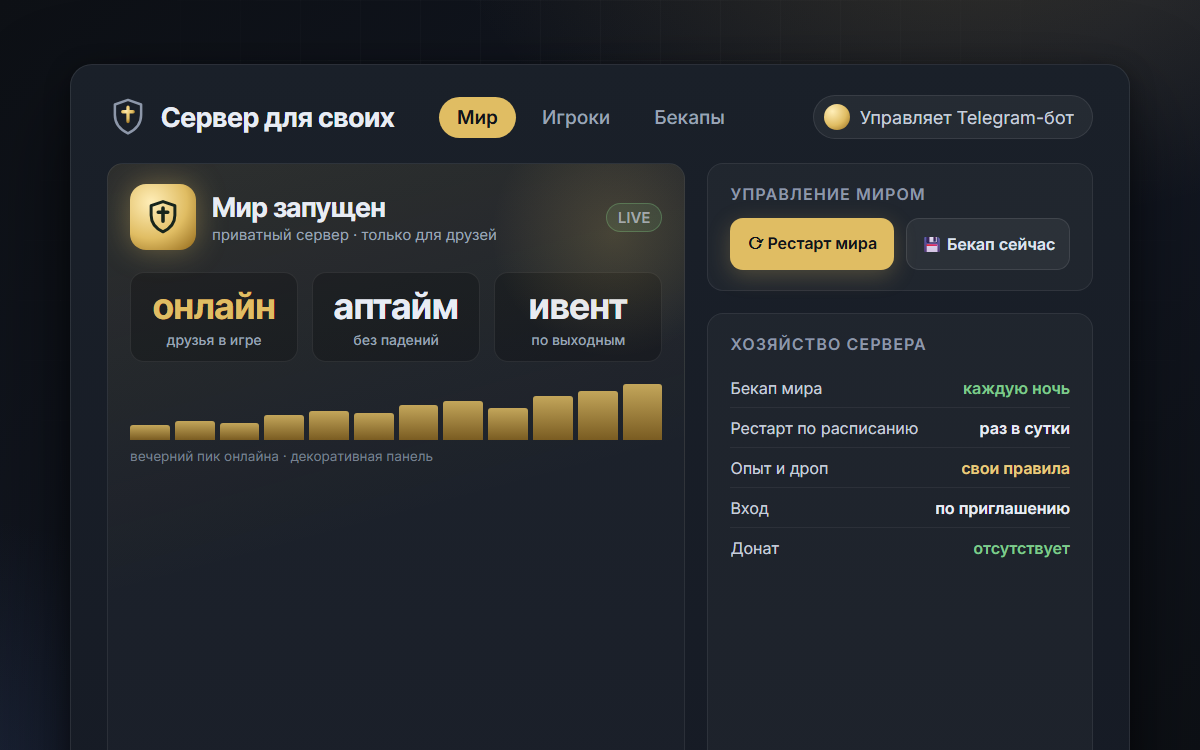
Task: Click the Управляет Telegram-бот pill
Action: [x=953, y=117]
